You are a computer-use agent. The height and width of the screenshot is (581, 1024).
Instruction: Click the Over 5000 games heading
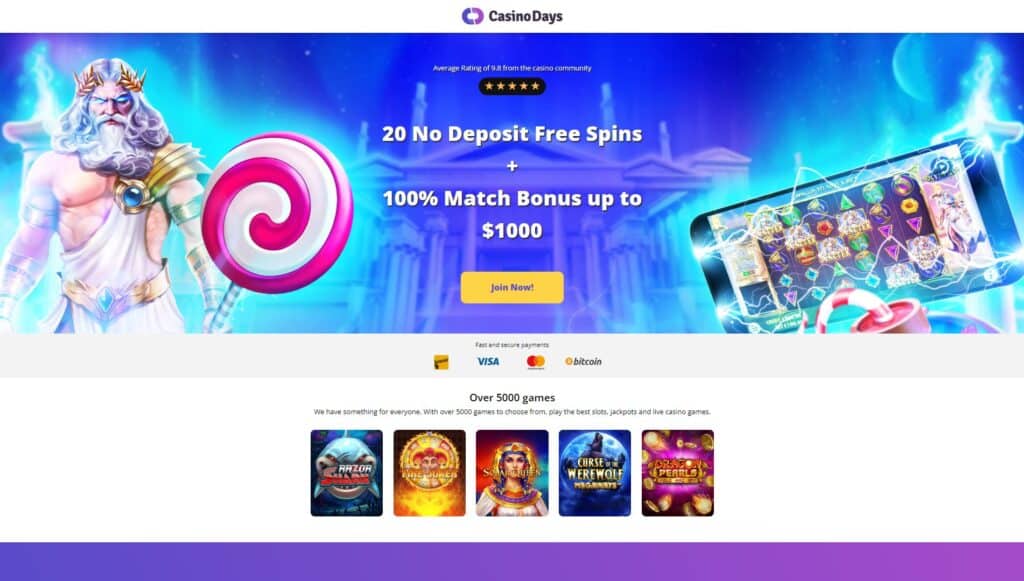[x=512, y=398]
